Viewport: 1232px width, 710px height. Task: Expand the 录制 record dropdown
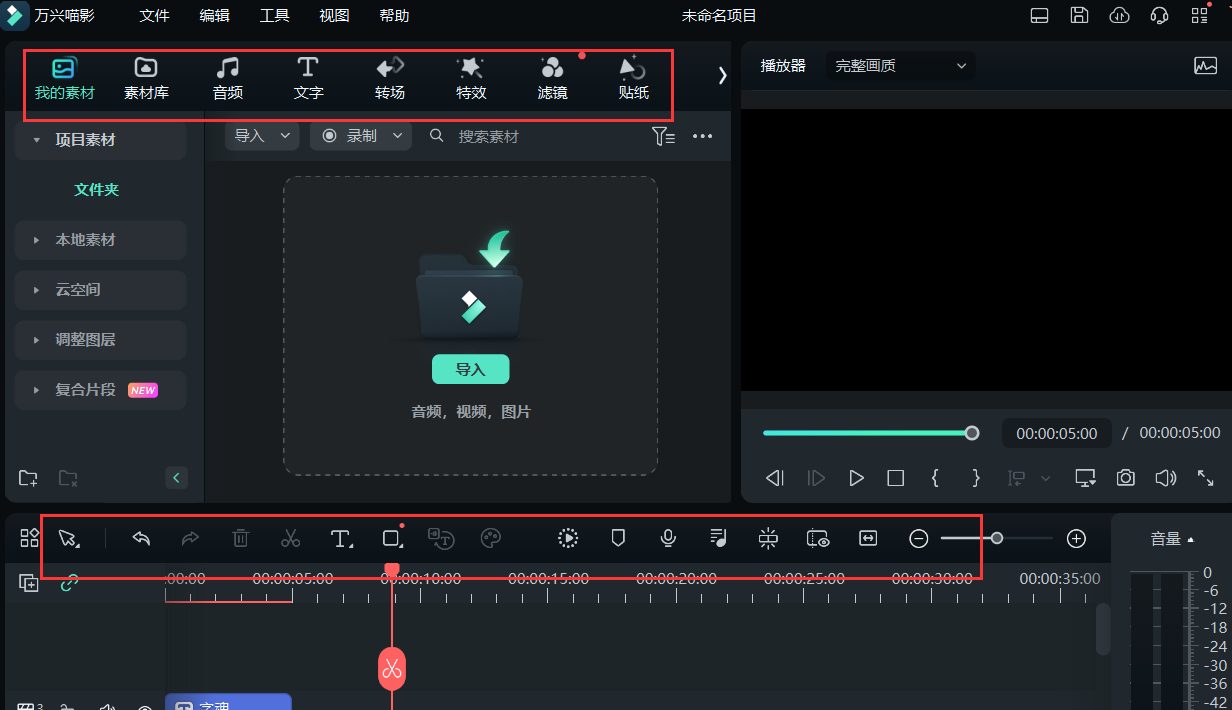pos(398,135)
